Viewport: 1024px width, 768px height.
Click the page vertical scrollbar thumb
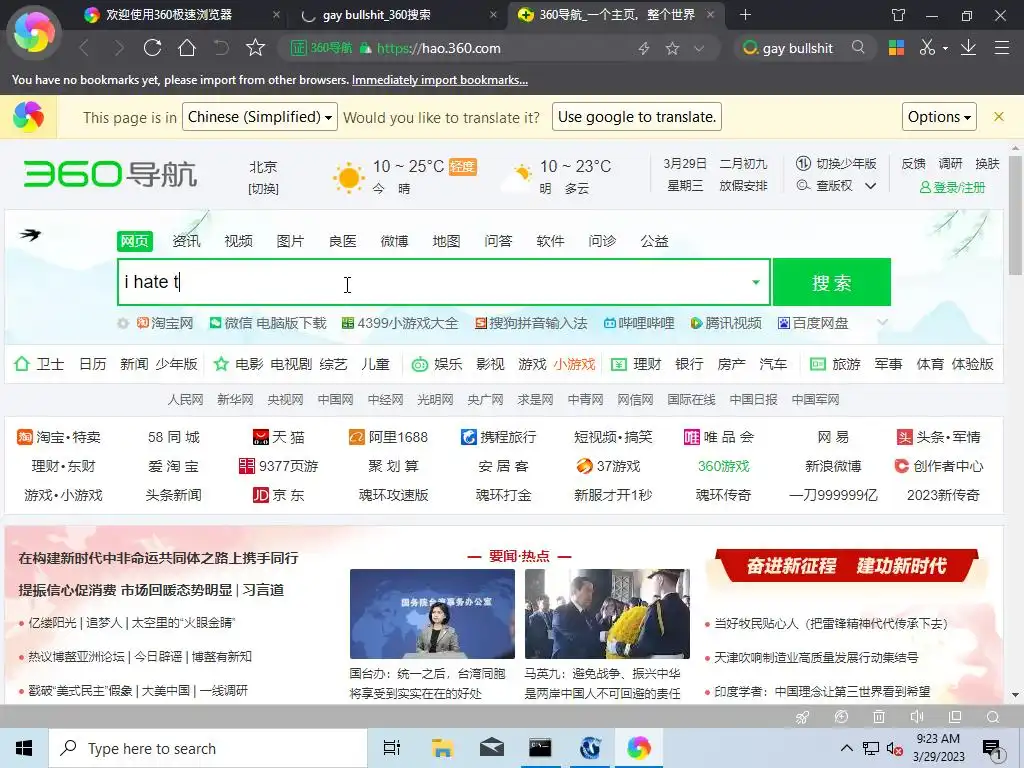click(1015, 216)
